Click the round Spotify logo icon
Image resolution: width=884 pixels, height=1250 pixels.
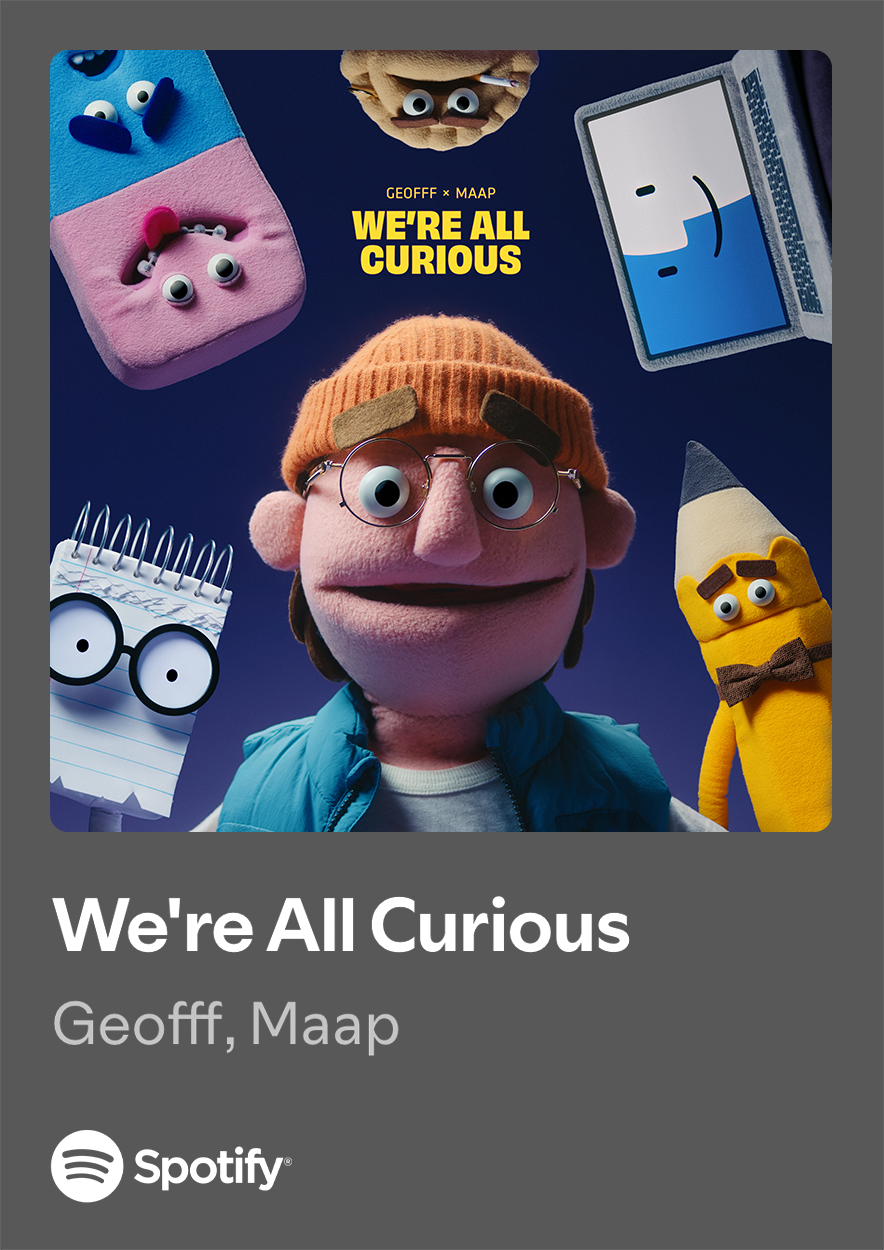click(87, 1165)
